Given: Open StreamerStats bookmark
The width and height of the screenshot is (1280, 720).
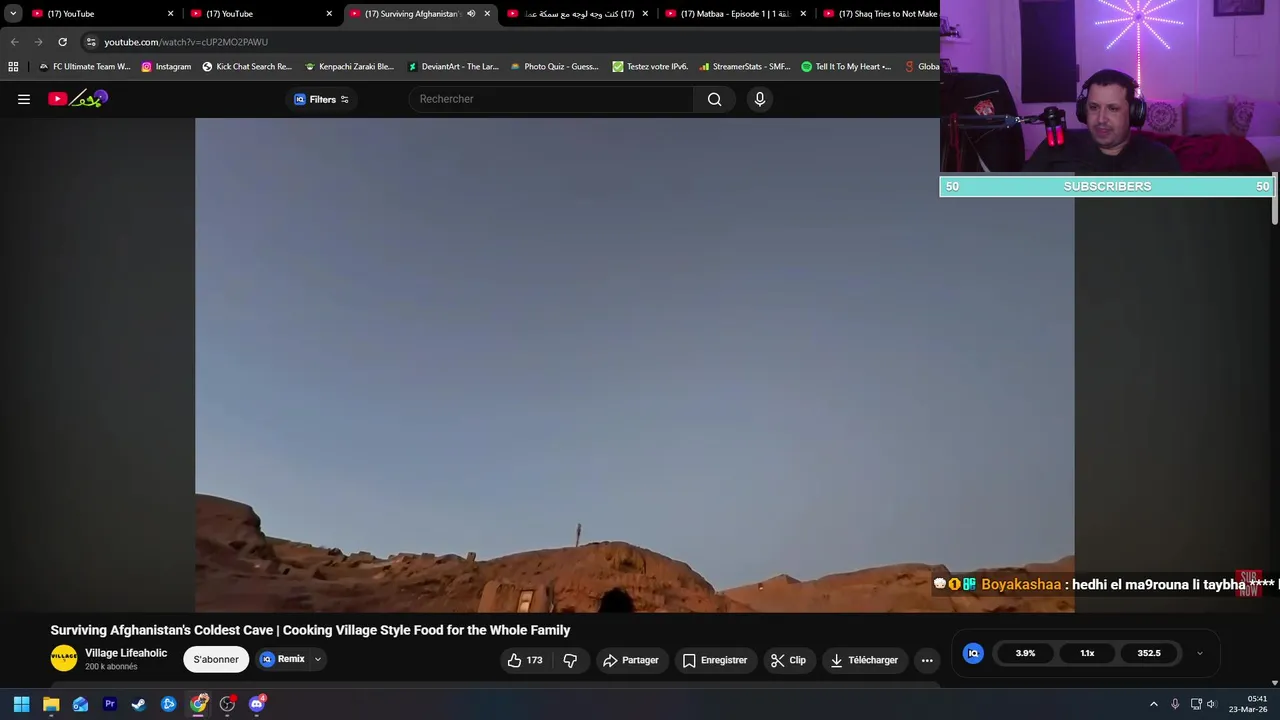Looking at the screenshot, I should coord(745,67).
